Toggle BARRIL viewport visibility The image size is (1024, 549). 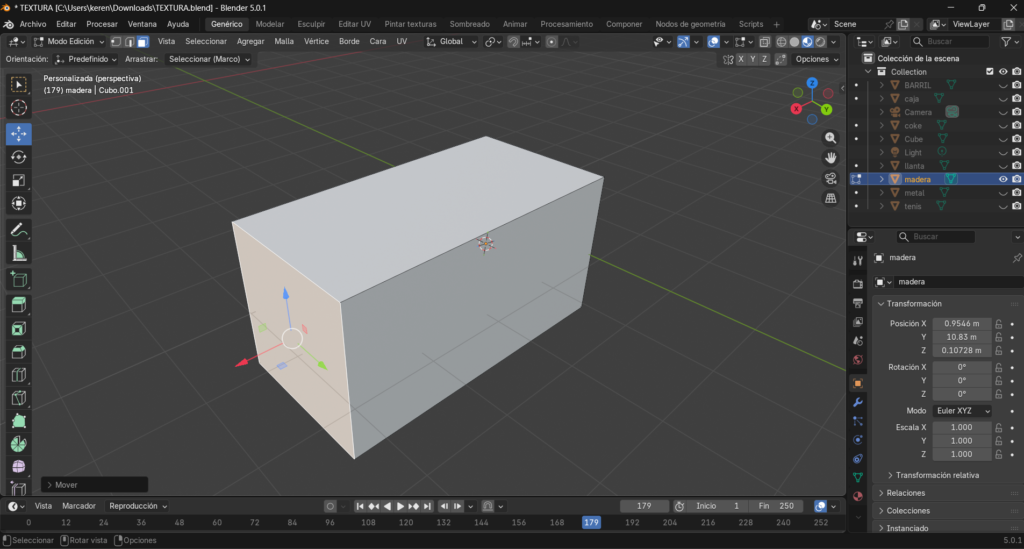point(1003,85)
